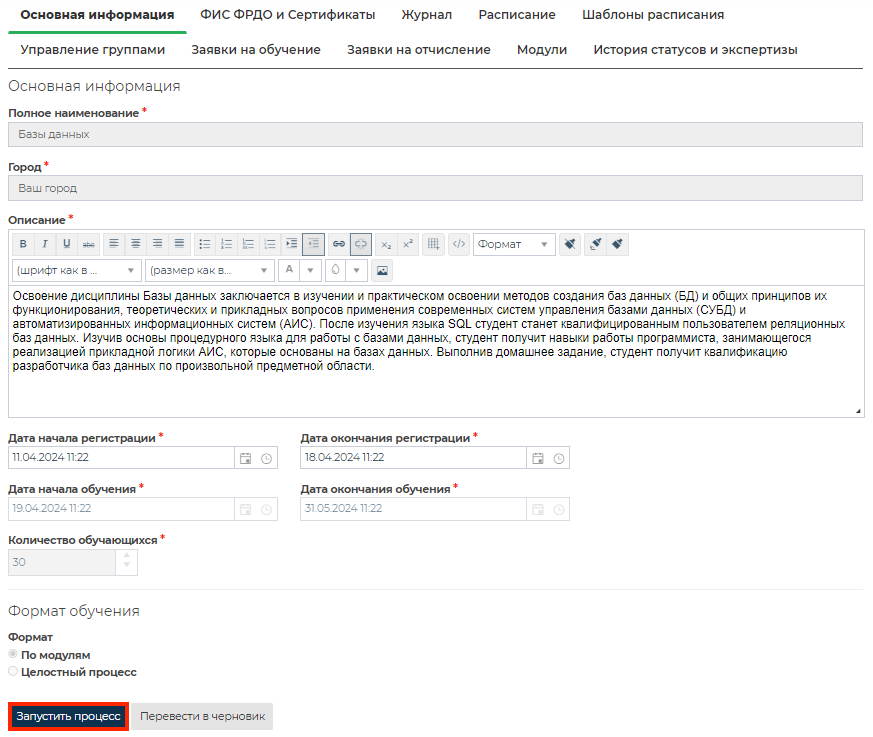
Task: Click the insert image icon
Action: click(x=381, y=270)
